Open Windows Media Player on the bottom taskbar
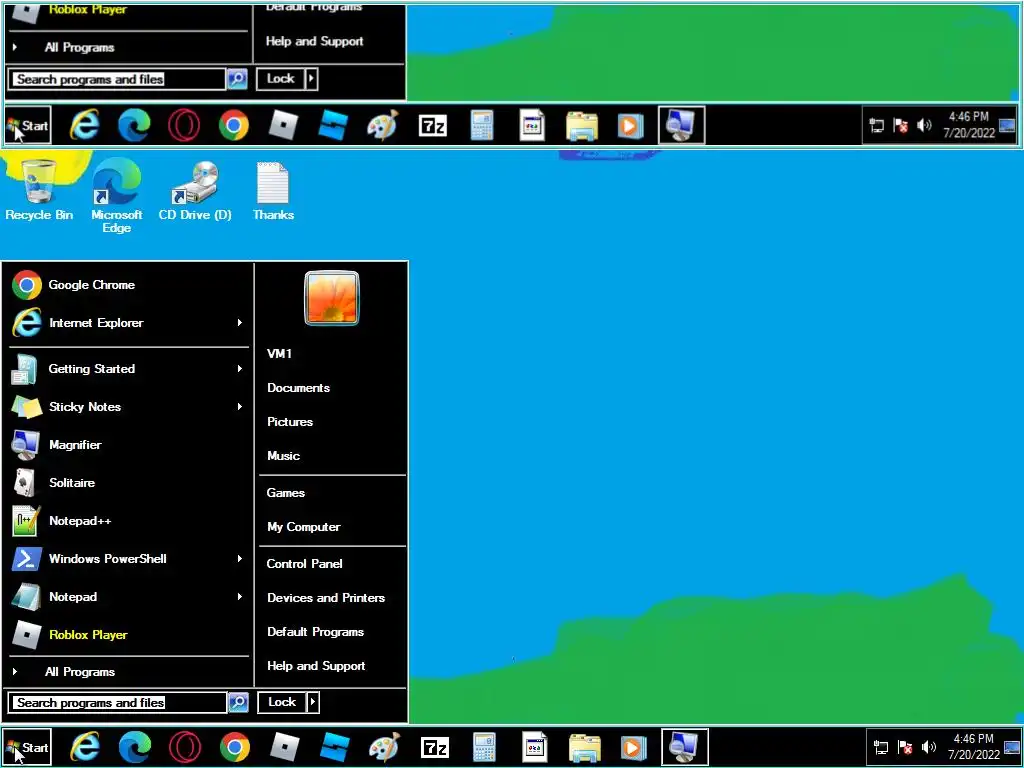This screenshot has width=1024, height=768. [x=632, y=747]
